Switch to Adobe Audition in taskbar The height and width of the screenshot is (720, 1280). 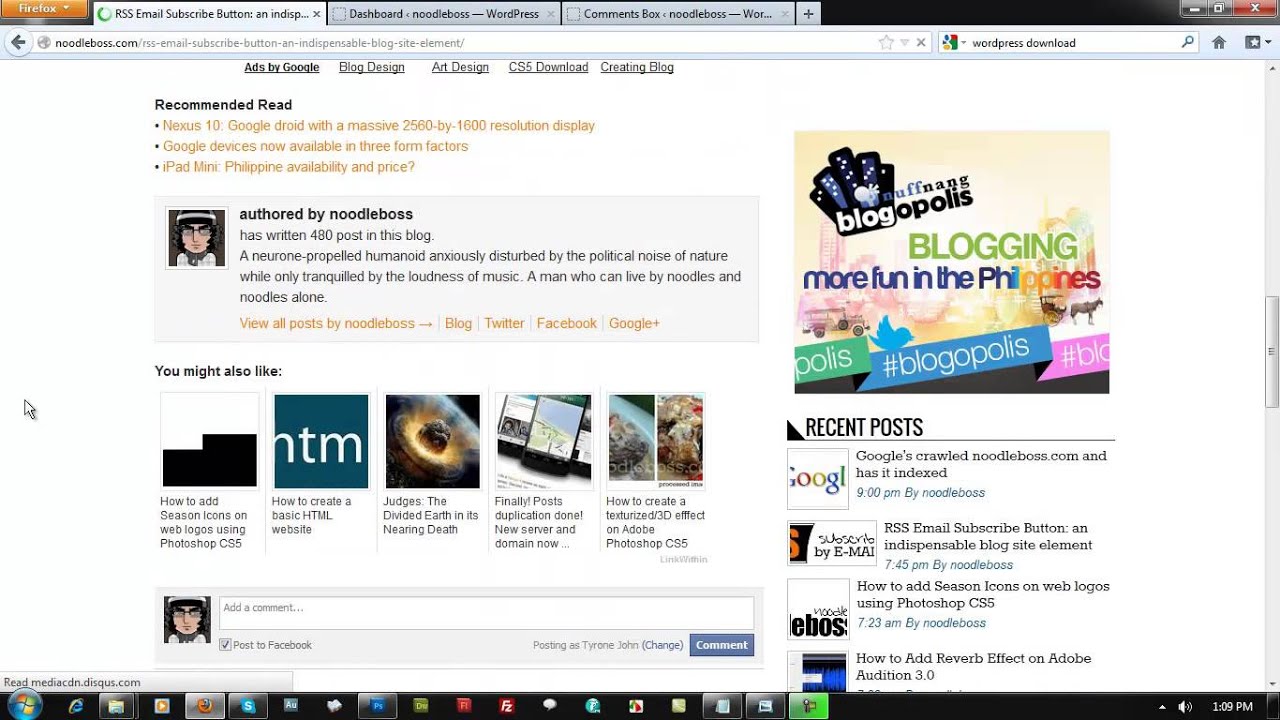(x=291, y=706)
